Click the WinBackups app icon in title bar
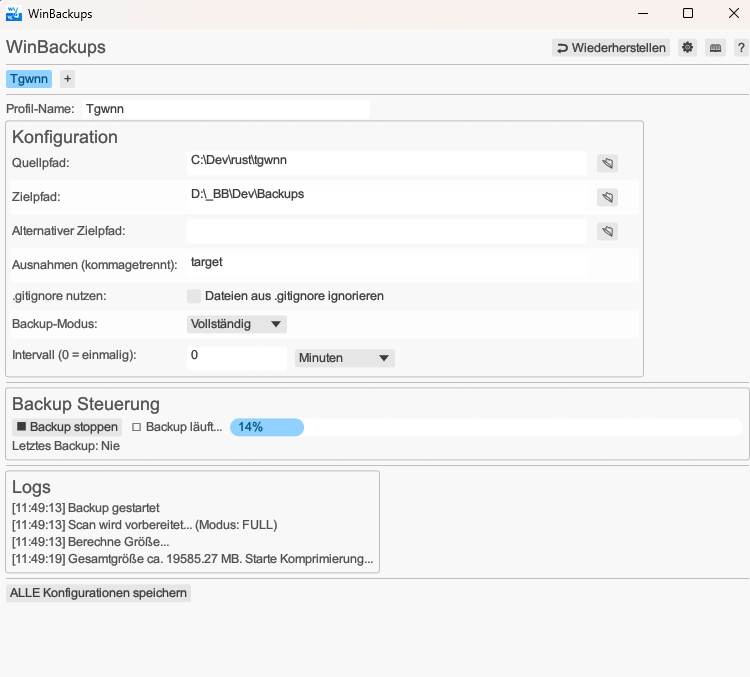The image size is (750, 677). point(13,13)
